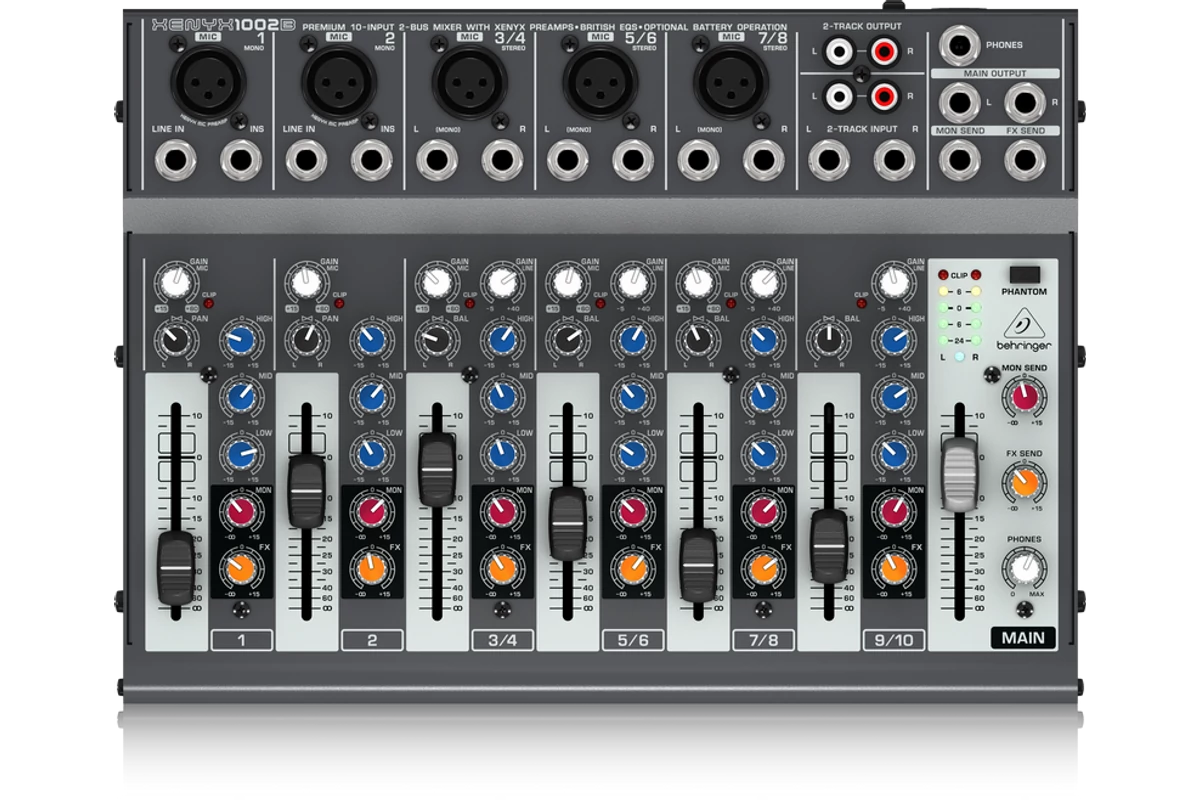Click the channel 5/6 fader cap
1200x800 pixels.
567,523
